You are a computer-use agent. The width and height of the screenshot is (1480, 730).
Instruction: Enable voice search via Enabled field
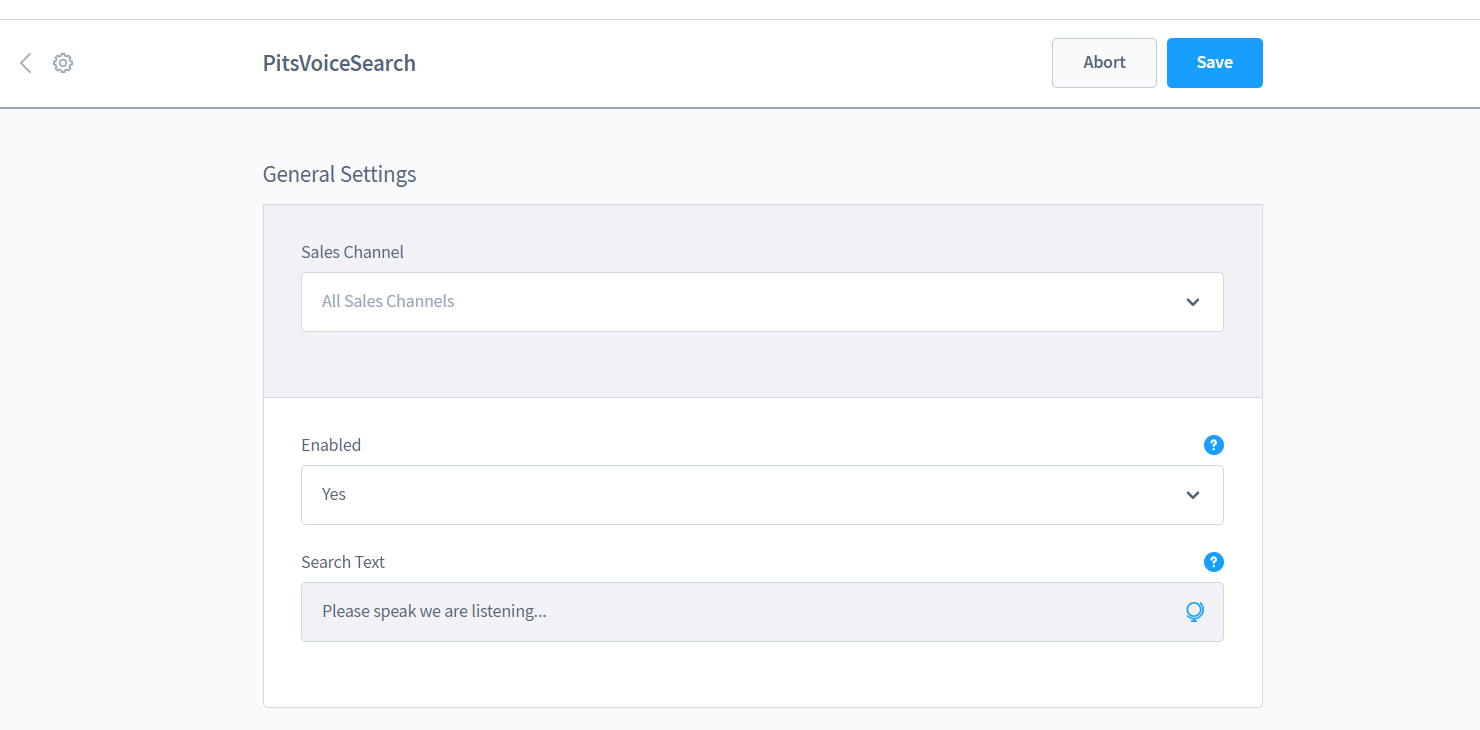(x=762, y=494)
